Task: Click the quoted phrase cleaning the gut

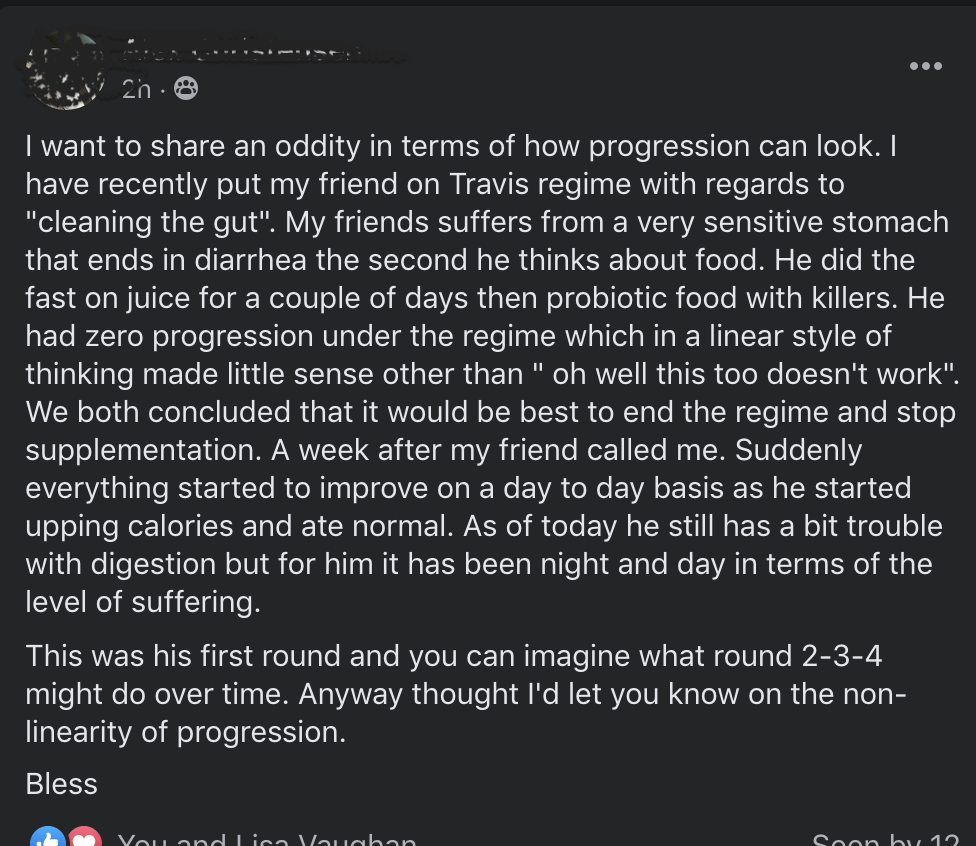Action: pyautogui.click(x=150, y=222)
